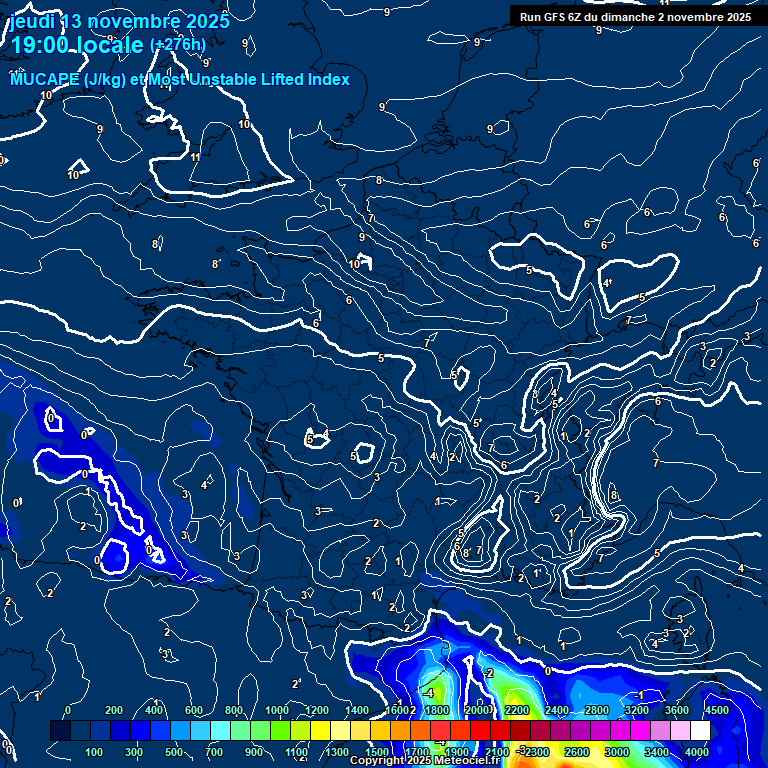Click the legend value '2400'
Image resolution: width=768 pixels, height=768 pixels.
557,710
